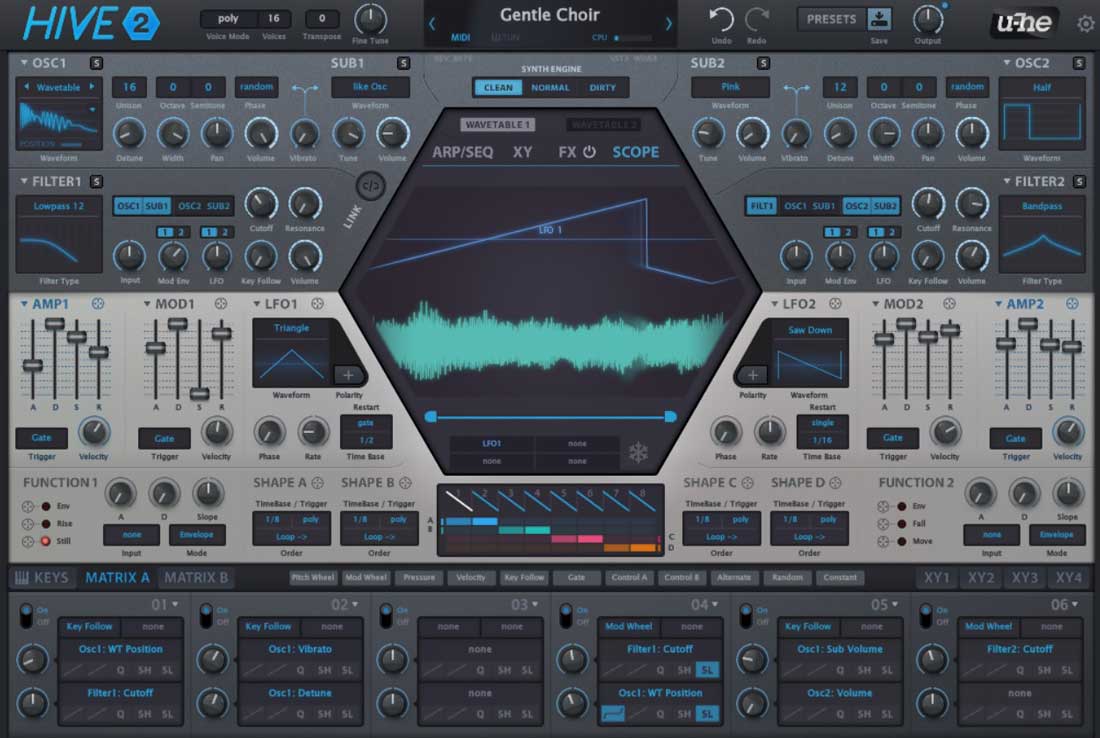1100x738 pixels.
Task: Click the AMP1 Attack slider
Action: pos(33,365)
